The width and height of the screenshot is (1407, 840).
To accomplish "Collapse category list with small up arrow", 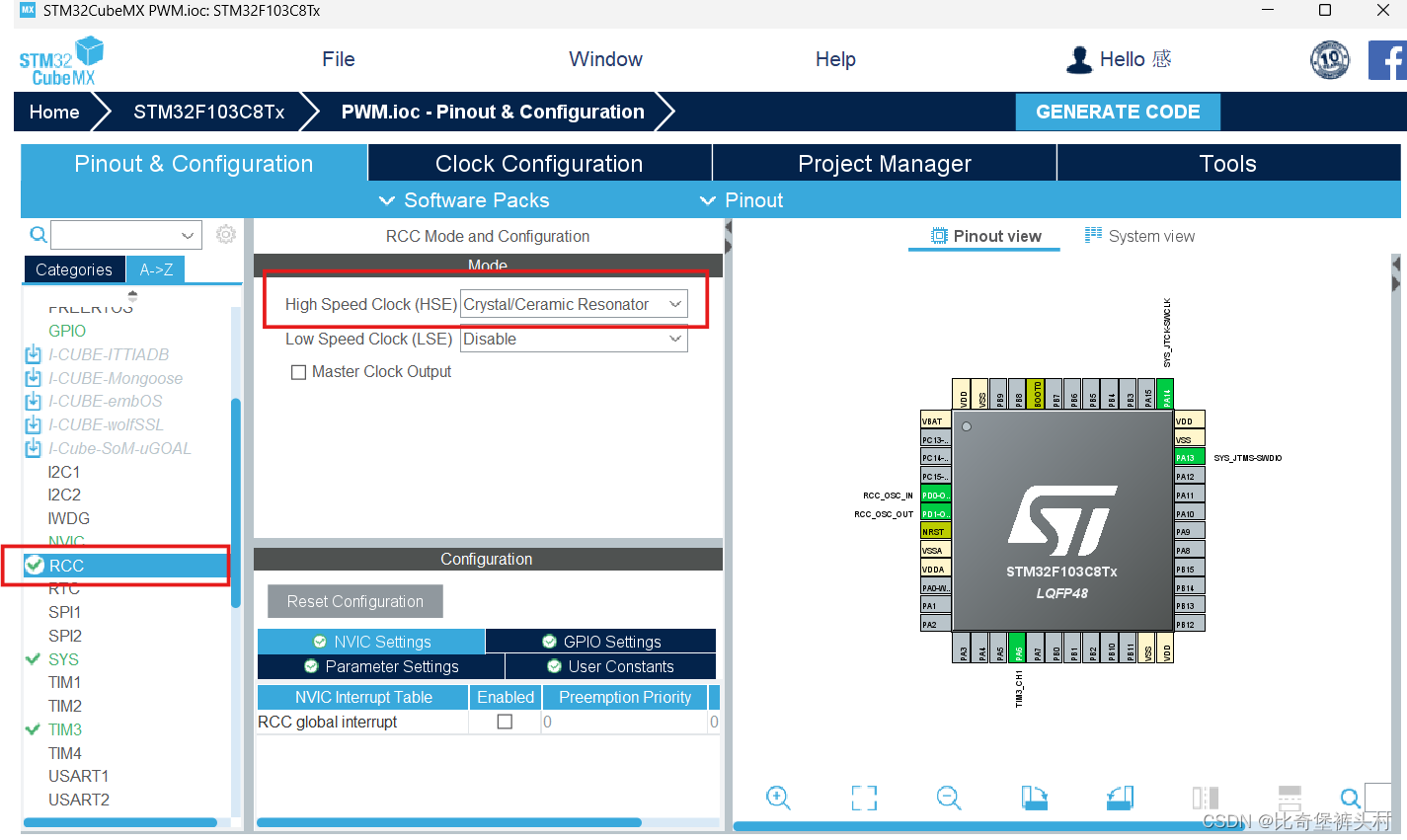I will 132,294.
